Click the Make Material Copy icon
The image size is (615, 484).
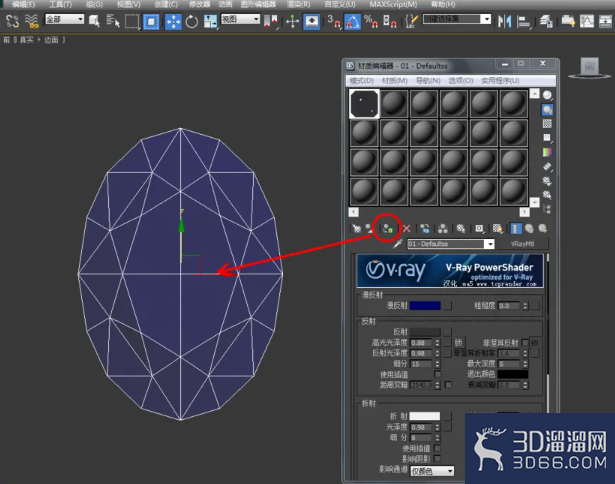[x=425, y=228]
